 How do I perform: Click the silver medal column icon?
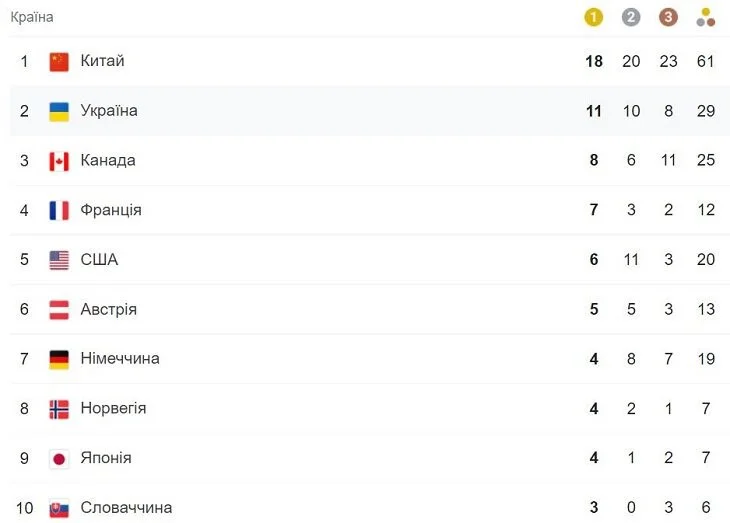click(x=631, y=17)
